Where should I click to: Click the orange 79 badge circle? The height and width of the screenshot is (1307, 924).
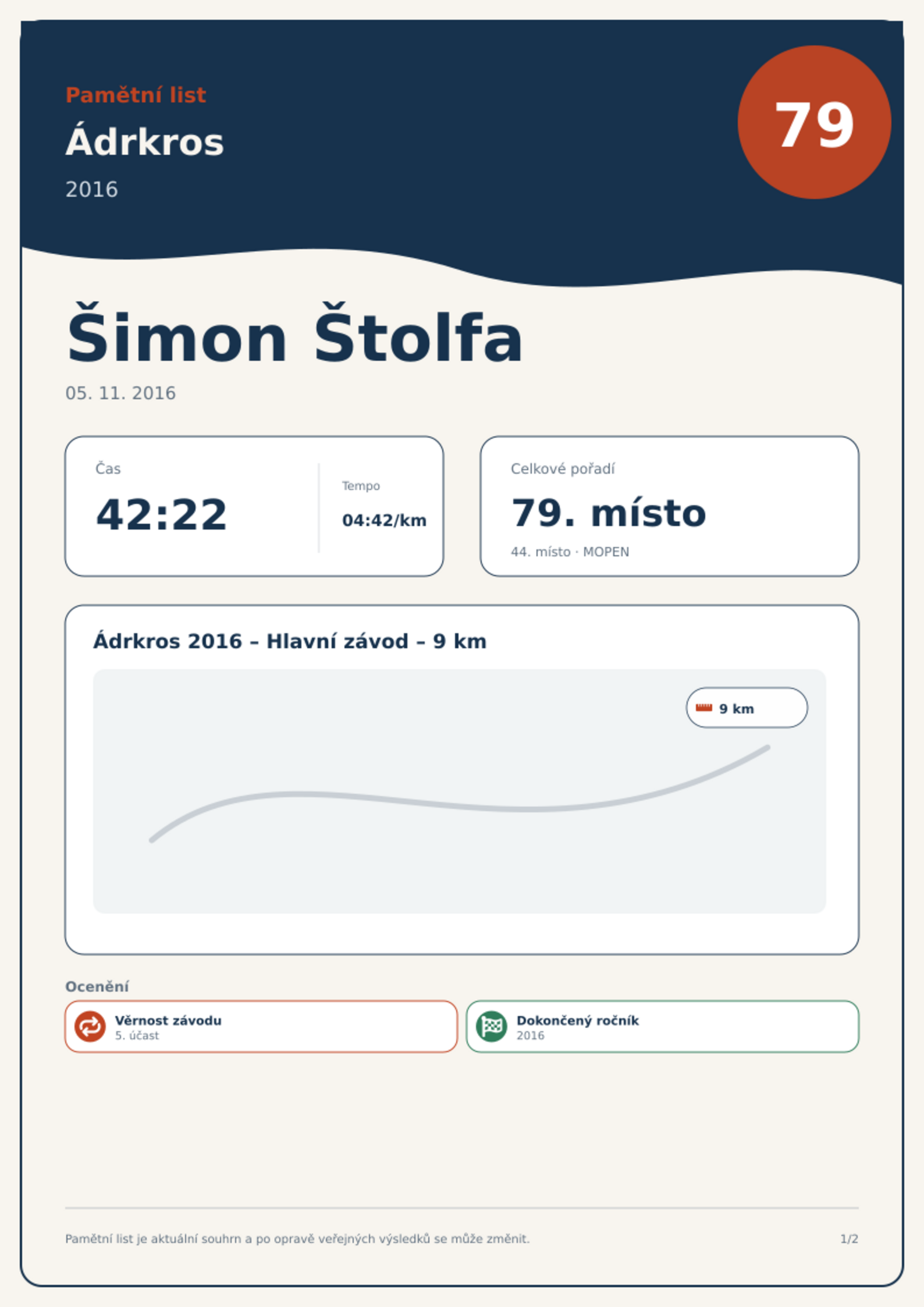(814, 122)
